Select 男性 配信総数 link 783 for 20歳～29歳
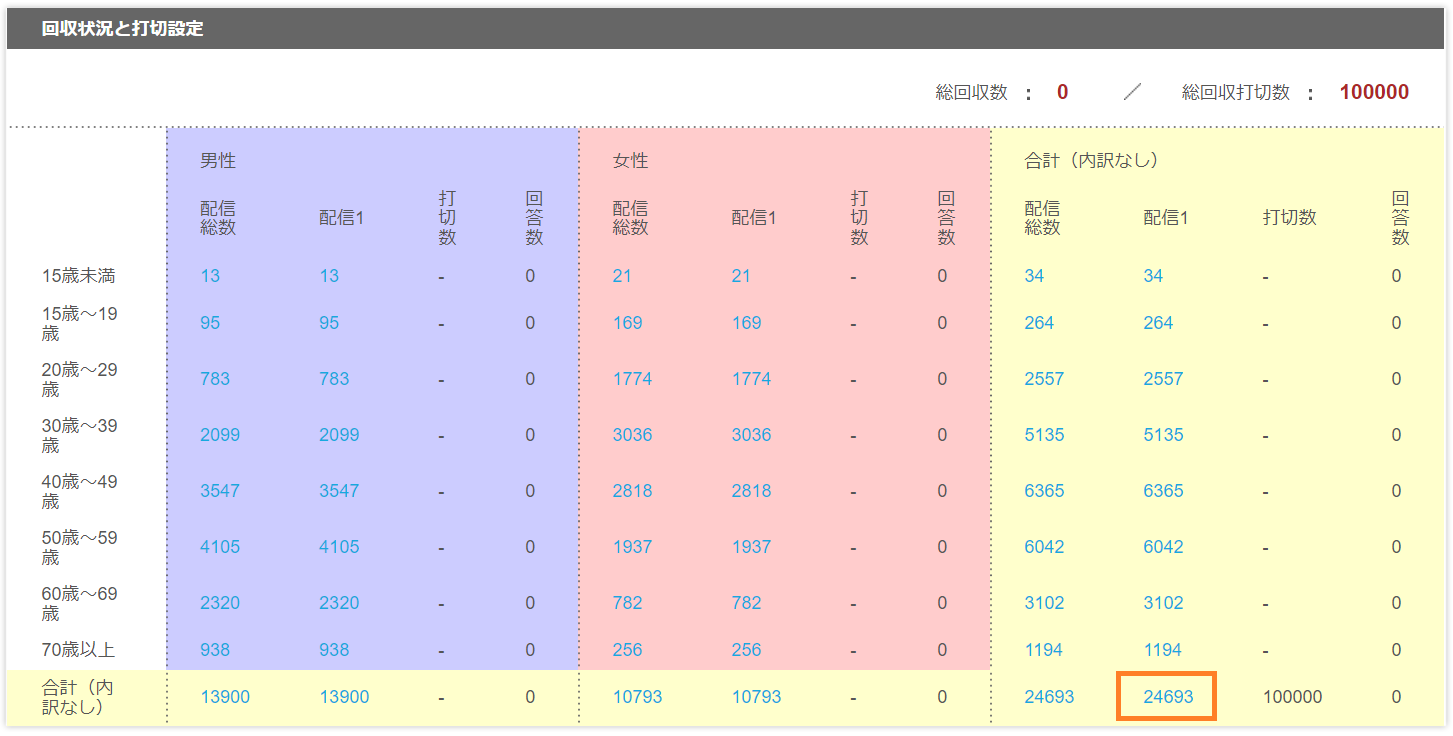The image size is (1453, 736). [215, 379]
